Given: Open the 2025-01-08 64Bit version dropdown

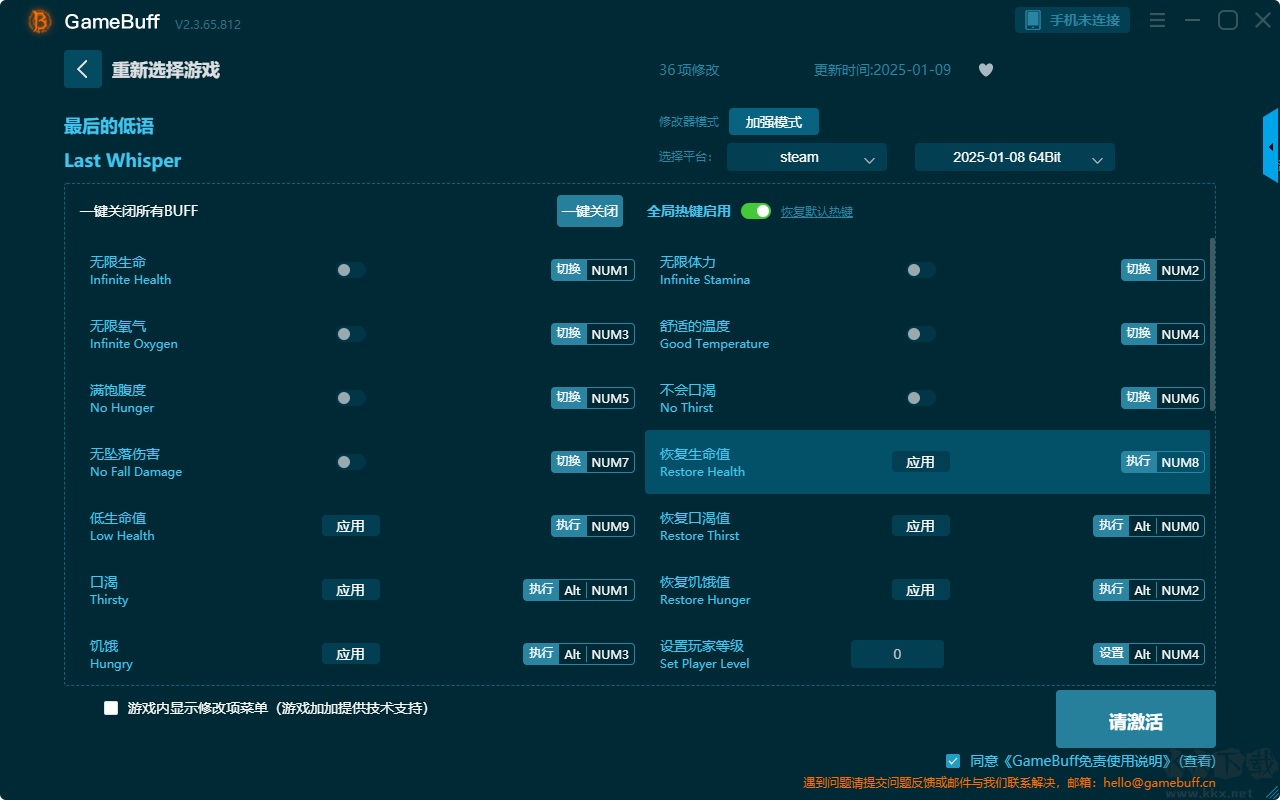Looking at the screenshot, I should pos(1015,157).
